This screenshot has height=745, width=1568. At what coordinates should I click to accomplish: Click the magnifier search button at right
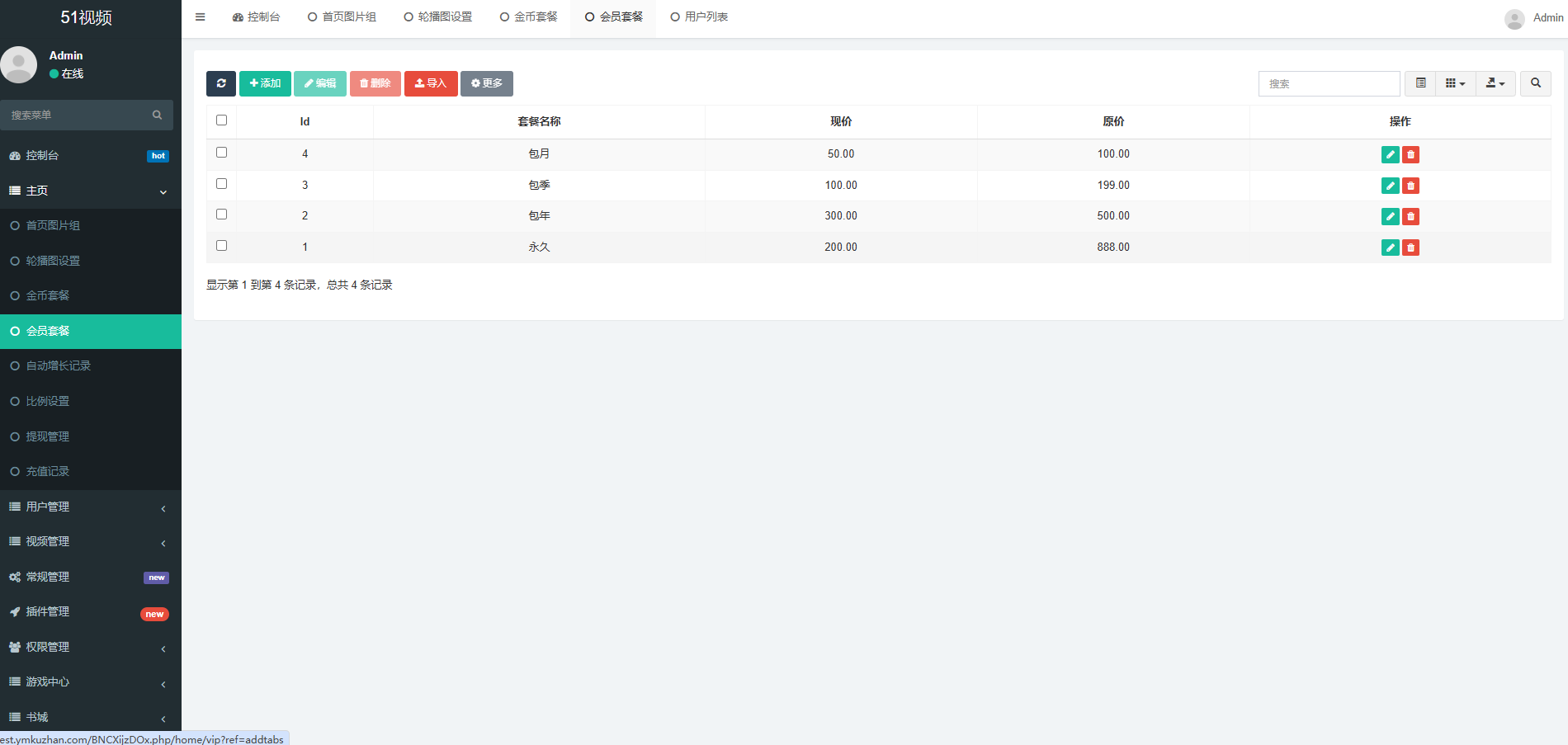1535,83
